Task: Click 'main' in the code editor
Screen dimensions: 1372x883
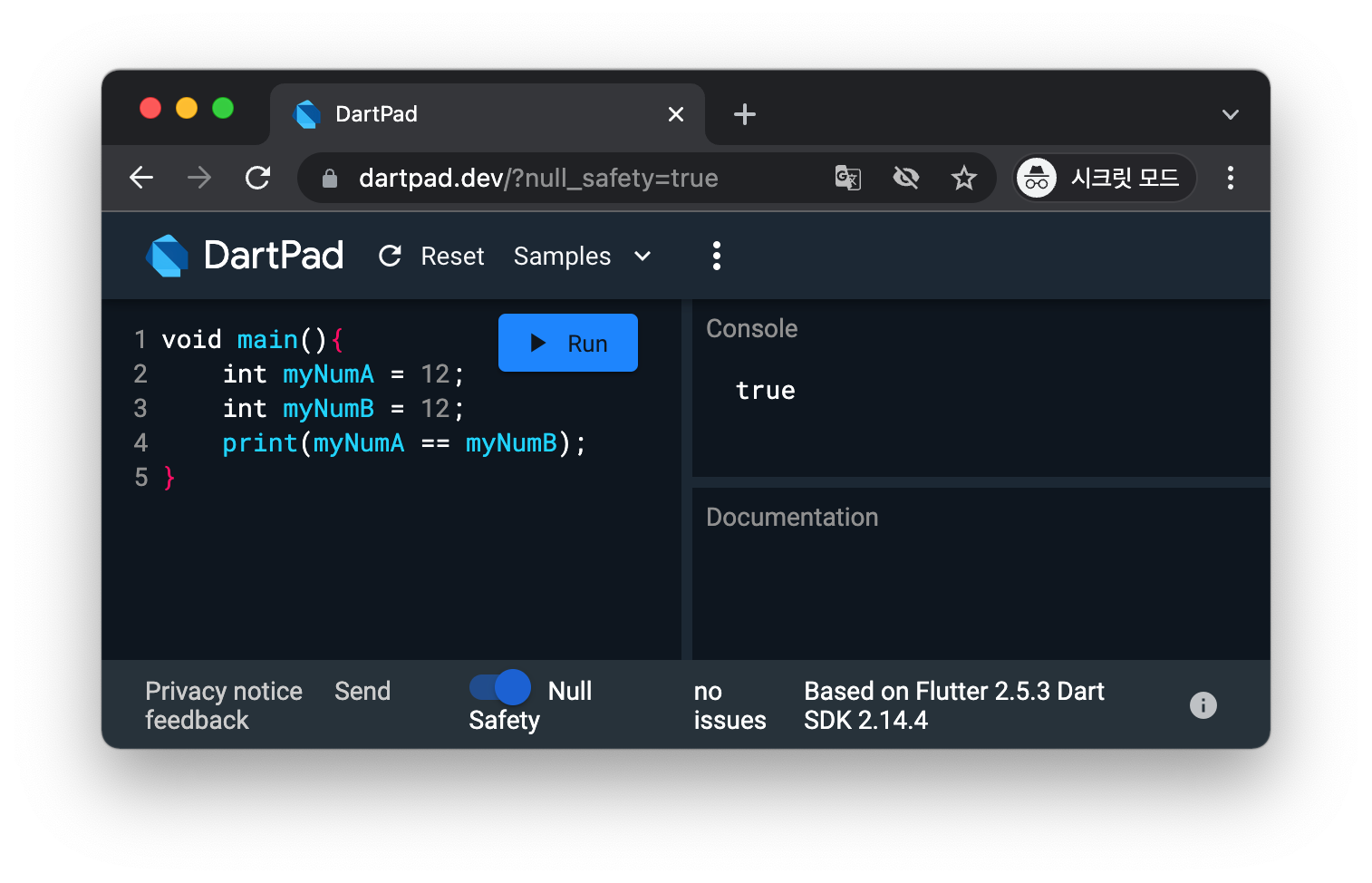Action: click(267, 340)
